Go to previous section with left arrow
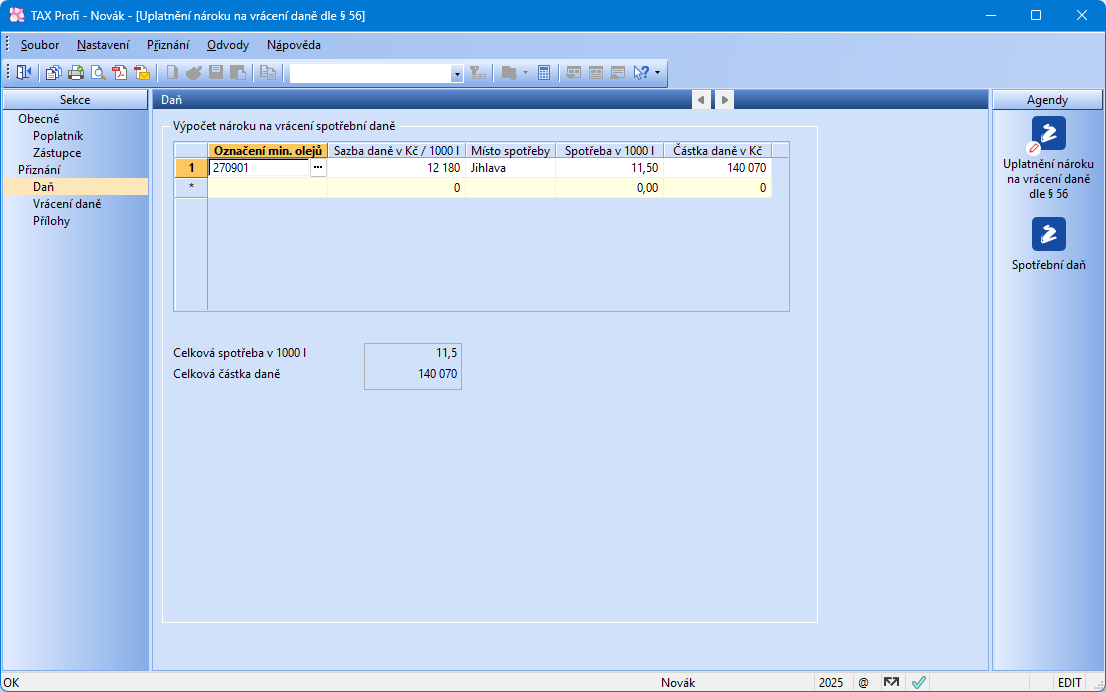This screenshot has width=1106, height=692. click(701, 100)
